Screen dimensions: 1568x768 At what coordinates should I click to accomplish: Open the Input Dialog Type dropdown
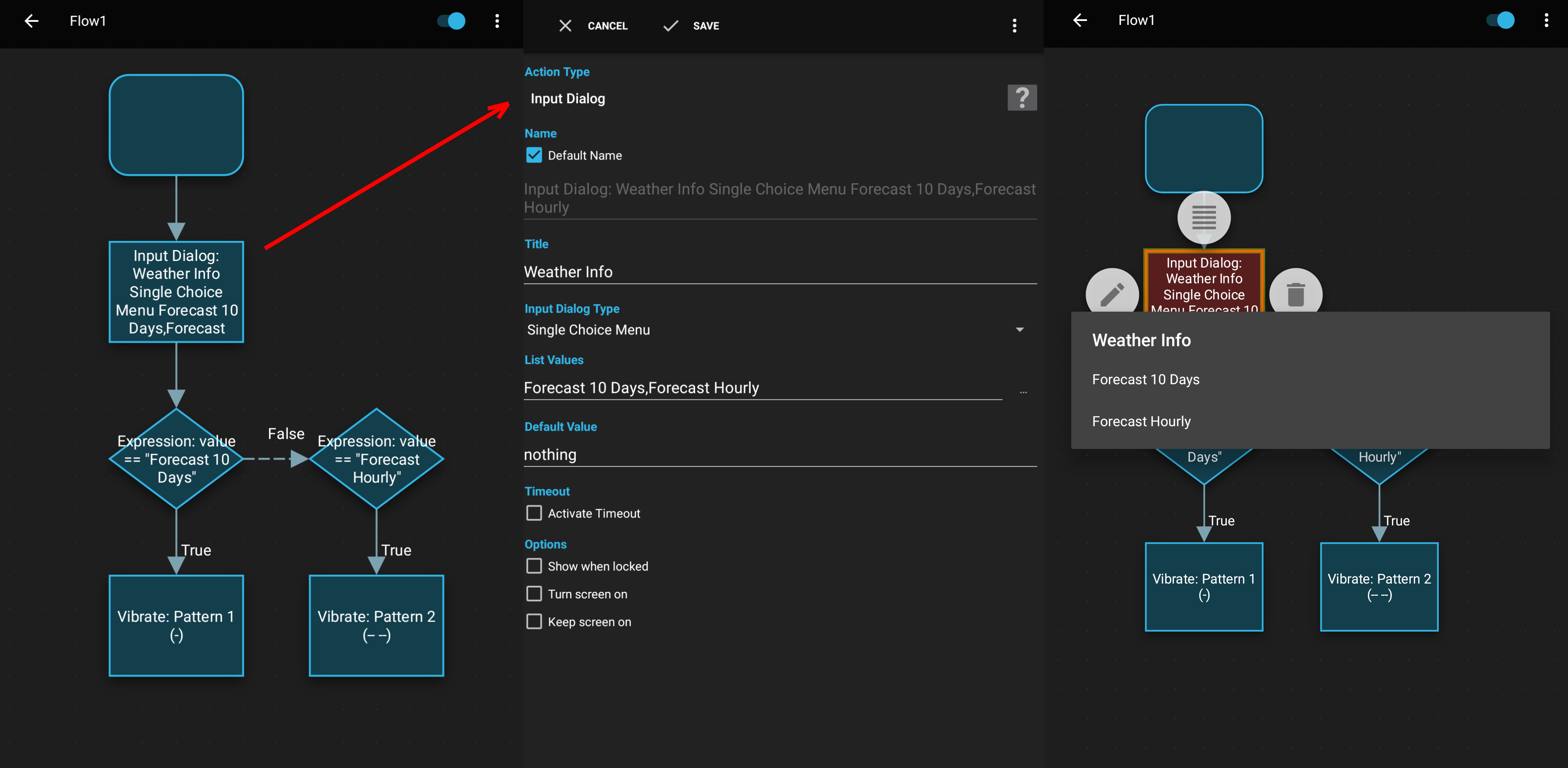pos(776,330)
